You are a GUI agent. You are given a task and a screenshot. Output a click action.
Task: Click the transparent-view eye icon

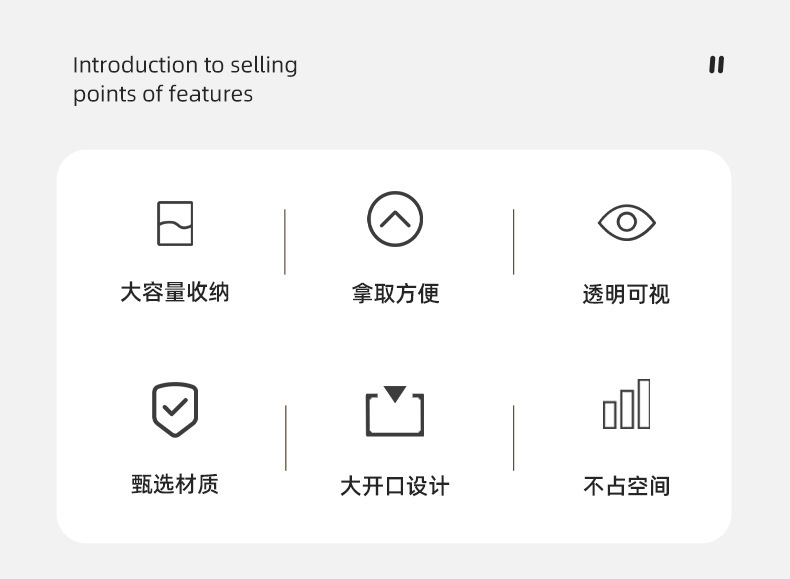click(x=626, y=222)
